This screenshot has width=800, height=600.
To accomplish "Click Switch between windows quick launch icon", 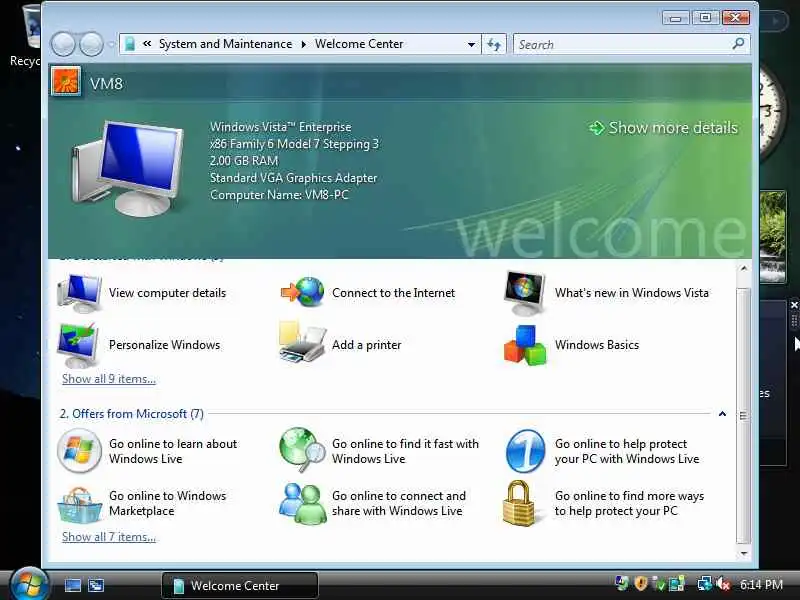I will pyautogui.click(x=96, y=585).
